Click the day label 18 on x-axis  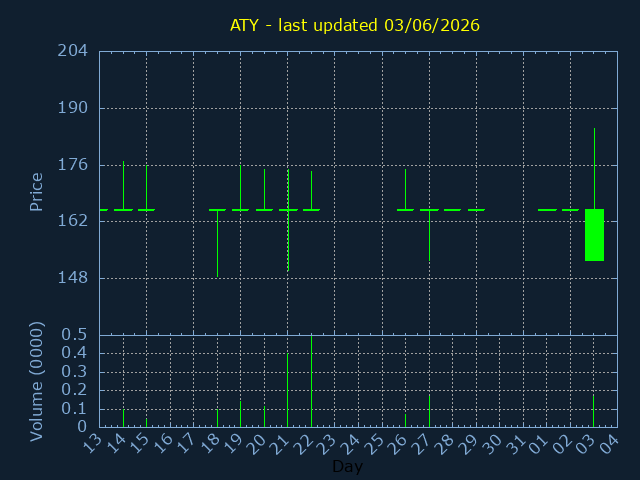(x=211, y=444)
